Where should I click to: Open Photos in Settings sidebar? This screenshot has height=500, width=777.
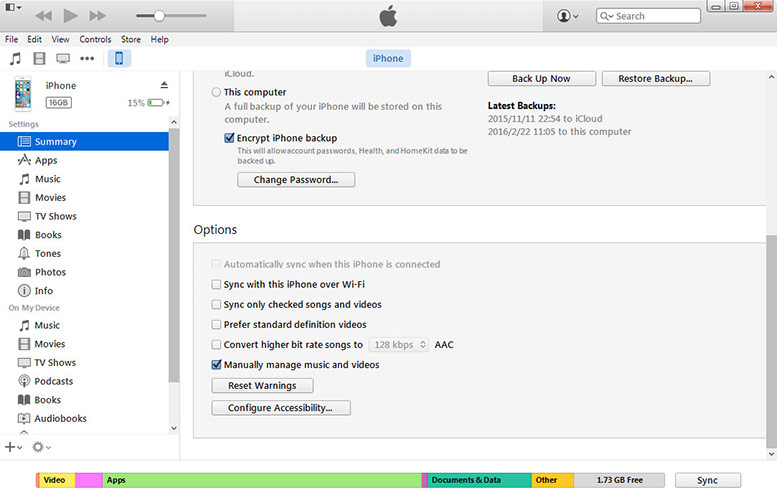[84, 272]
